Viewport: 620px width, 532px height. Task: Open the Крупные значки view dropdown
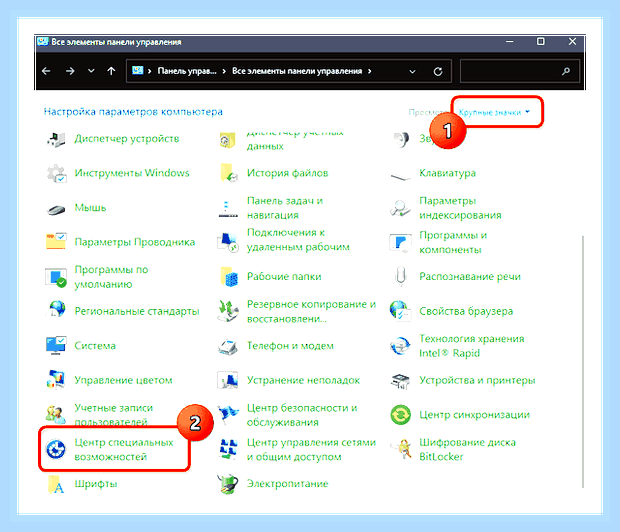pyautogui.click(x=494, y=112)
